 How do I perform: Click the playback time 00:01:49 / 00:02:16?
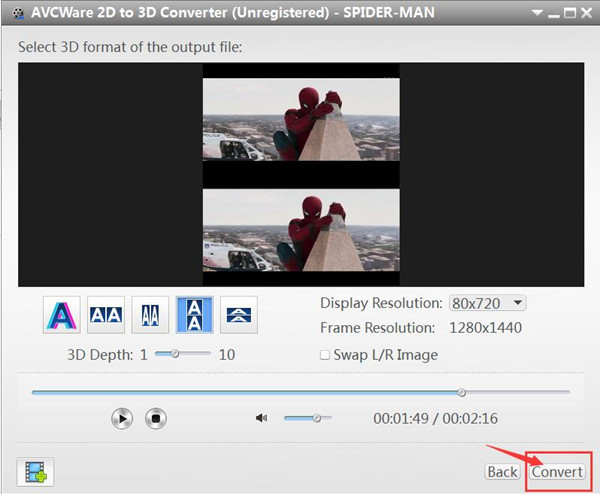(x=435, y=418)
